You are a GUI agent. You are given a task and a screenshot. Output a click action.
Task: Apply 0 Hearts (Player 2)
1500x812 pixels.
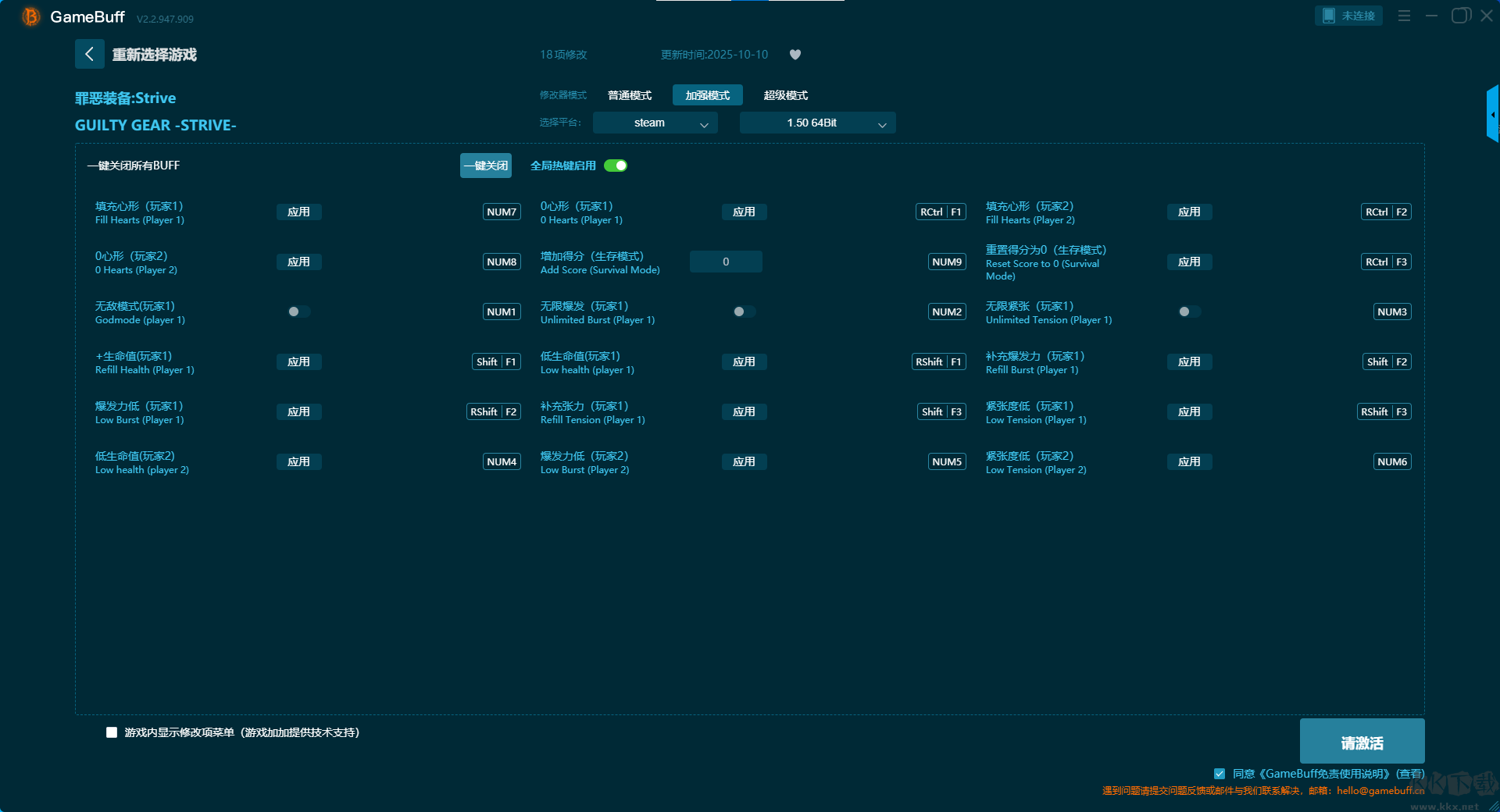pos(298,262)
